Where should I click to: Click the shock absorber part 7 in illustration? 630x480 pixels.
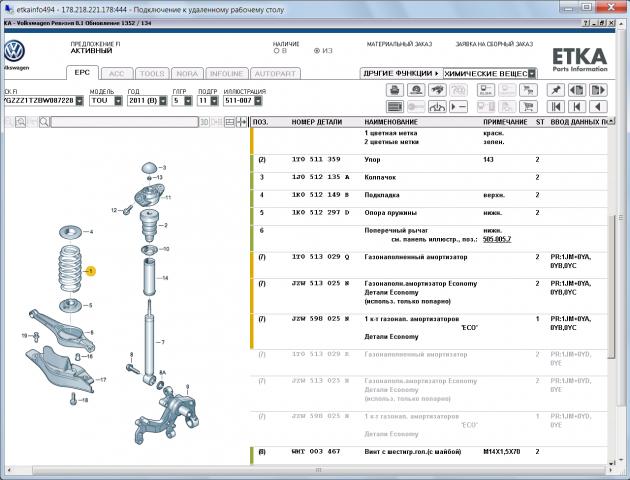149,341
